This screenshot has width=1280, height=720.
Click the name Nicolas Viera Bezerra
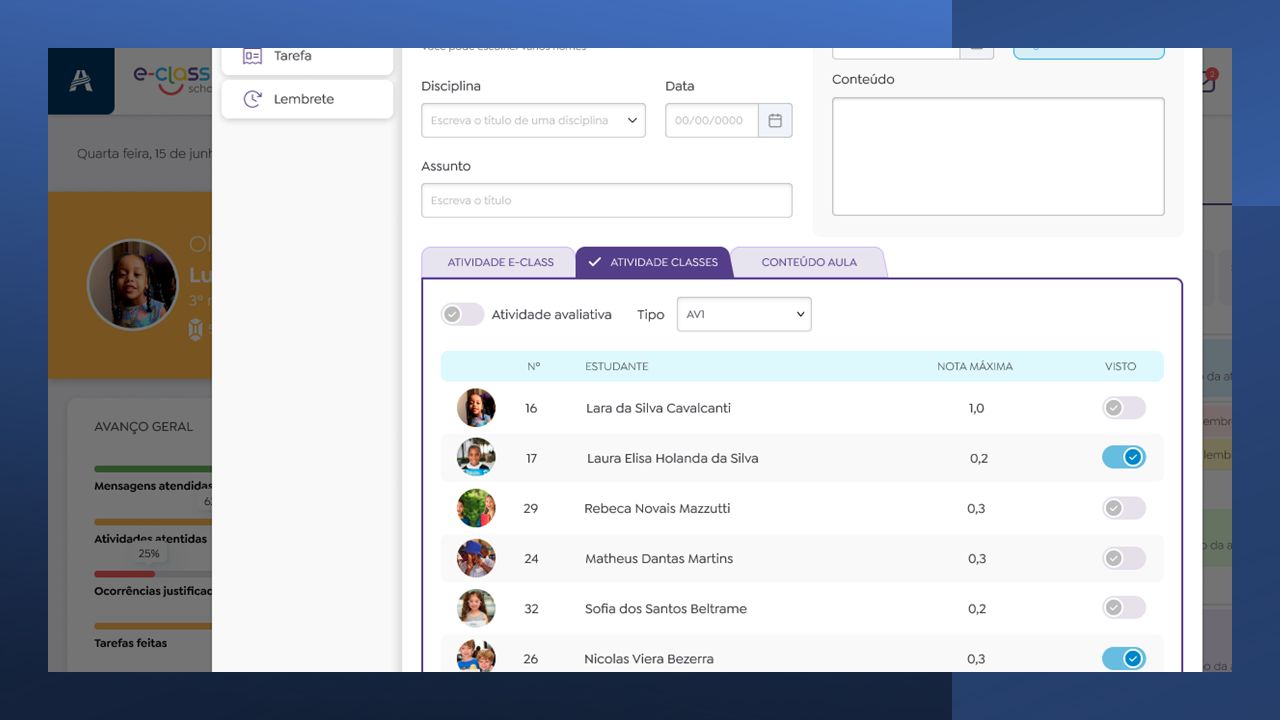(x=649, y=658)
